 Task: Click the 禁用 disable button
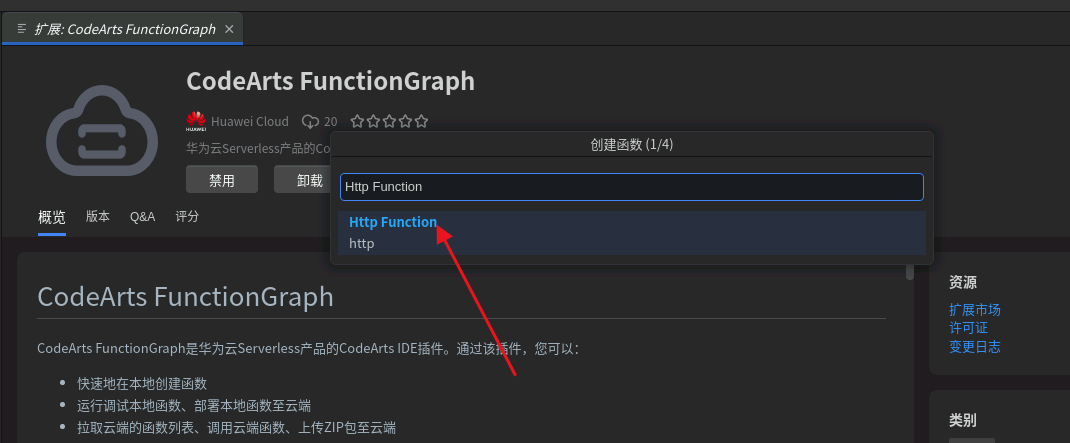[x=222, y=180]
